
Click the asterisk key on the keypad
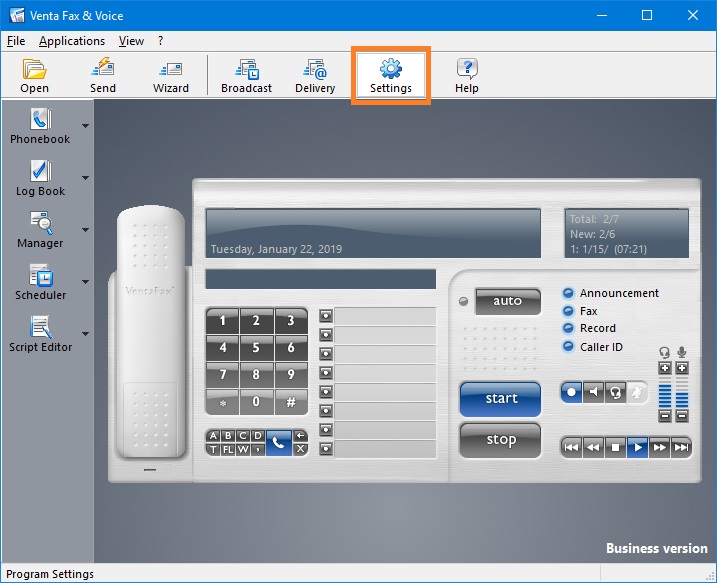222,402
